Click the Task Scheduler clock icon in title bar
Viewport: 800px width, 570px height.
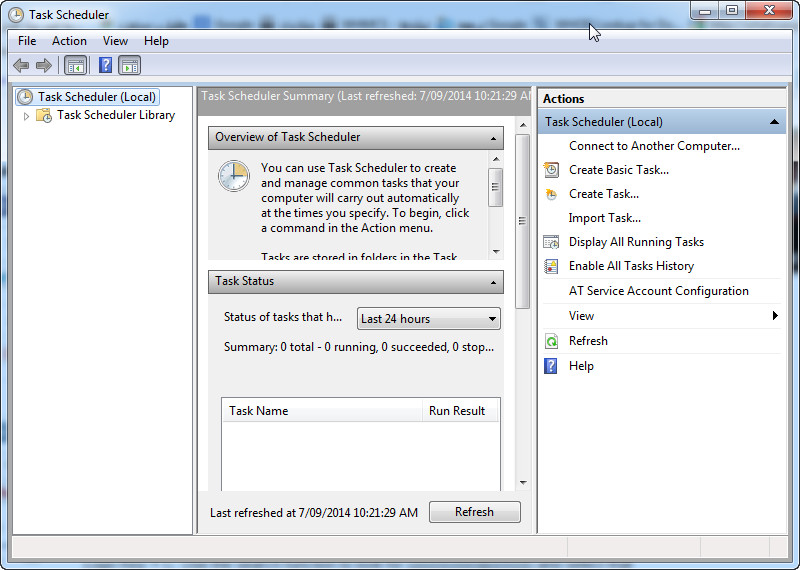[16, 15]
